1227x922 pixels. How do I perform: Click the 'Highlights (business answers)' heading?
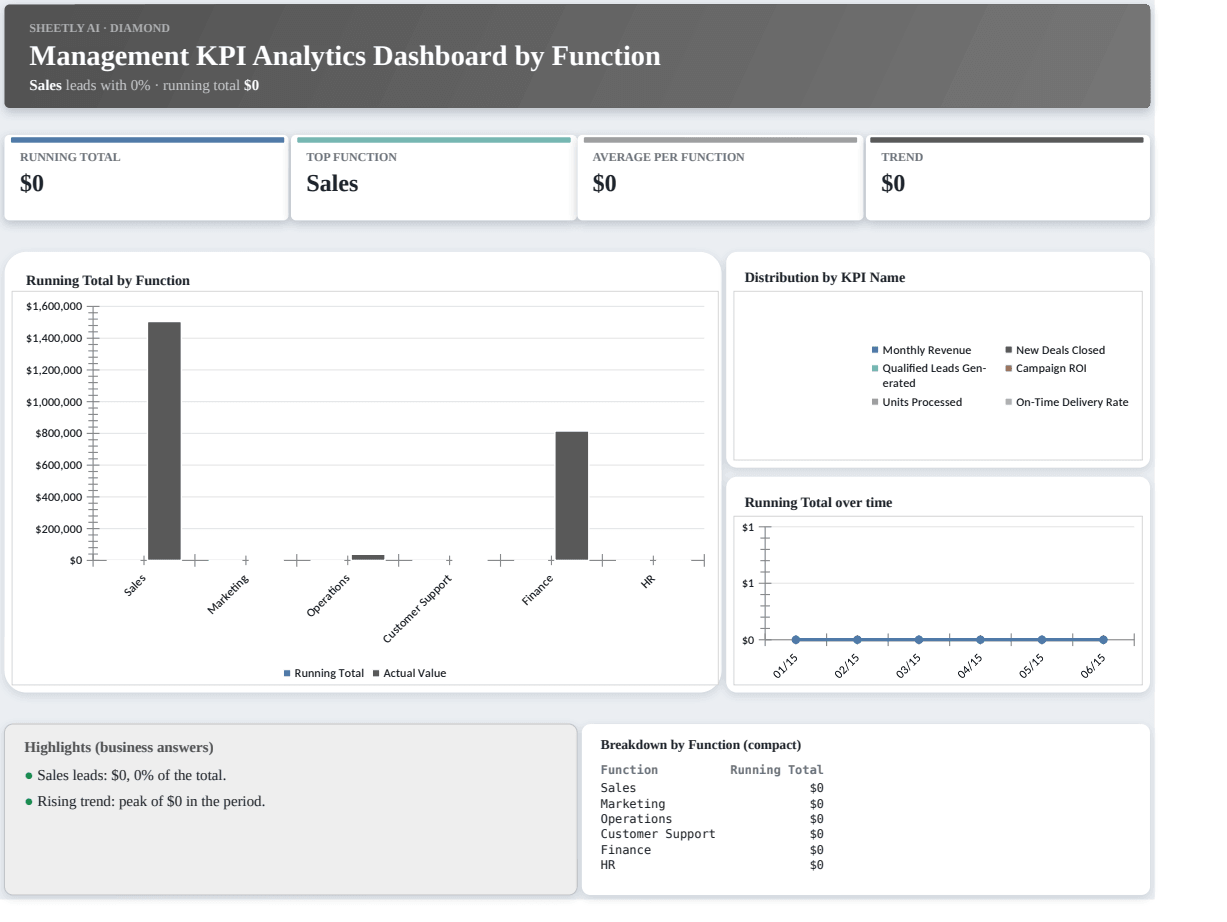(119, 747)
